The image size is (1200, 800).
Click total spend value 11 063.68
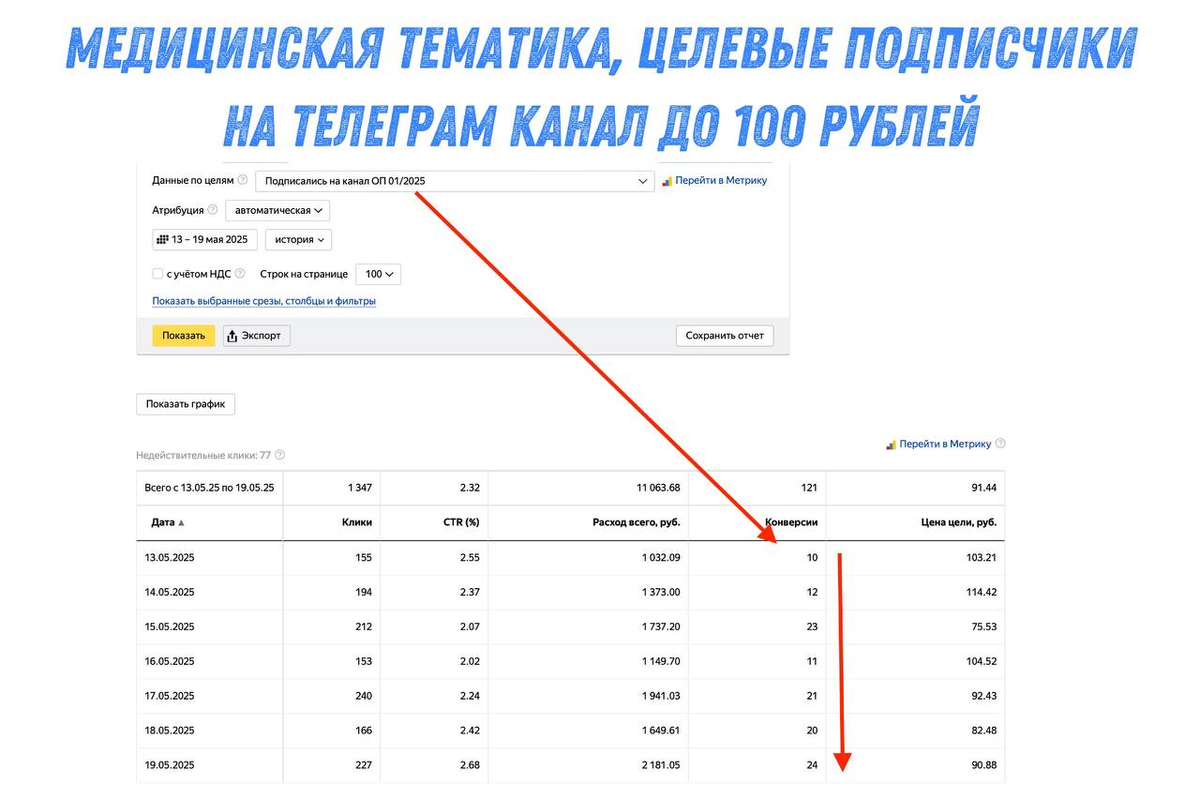pyautogui.click(x=656, y=488)
